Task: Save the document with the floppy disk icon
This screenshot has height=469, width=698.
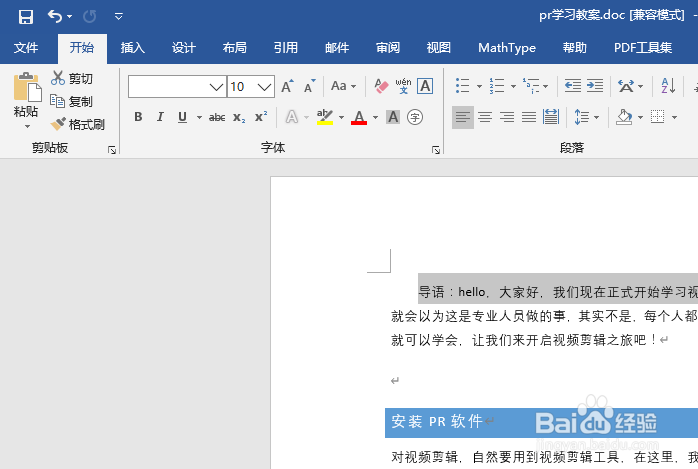Action: (26, 17)
